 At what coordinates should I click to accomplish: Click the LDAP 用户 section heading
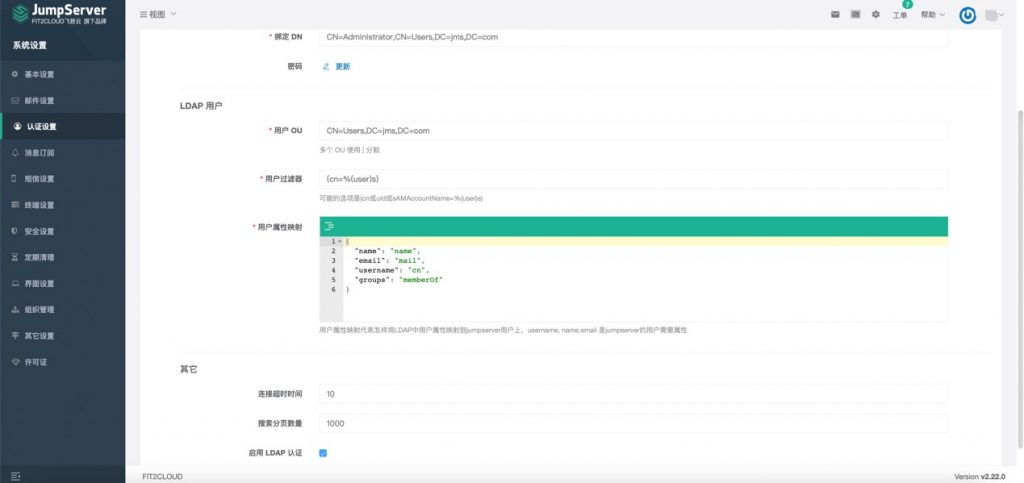[201, 106]
